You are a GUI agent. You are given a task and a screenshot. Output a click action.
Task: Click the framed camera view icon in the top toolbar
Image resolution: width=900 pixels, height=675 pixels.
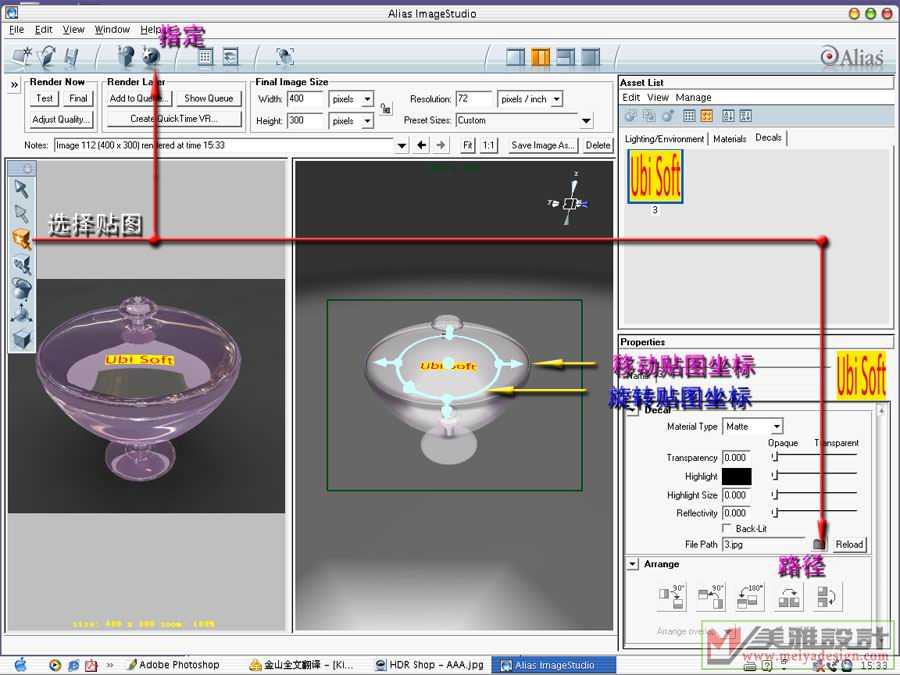[x=285, y=56]
